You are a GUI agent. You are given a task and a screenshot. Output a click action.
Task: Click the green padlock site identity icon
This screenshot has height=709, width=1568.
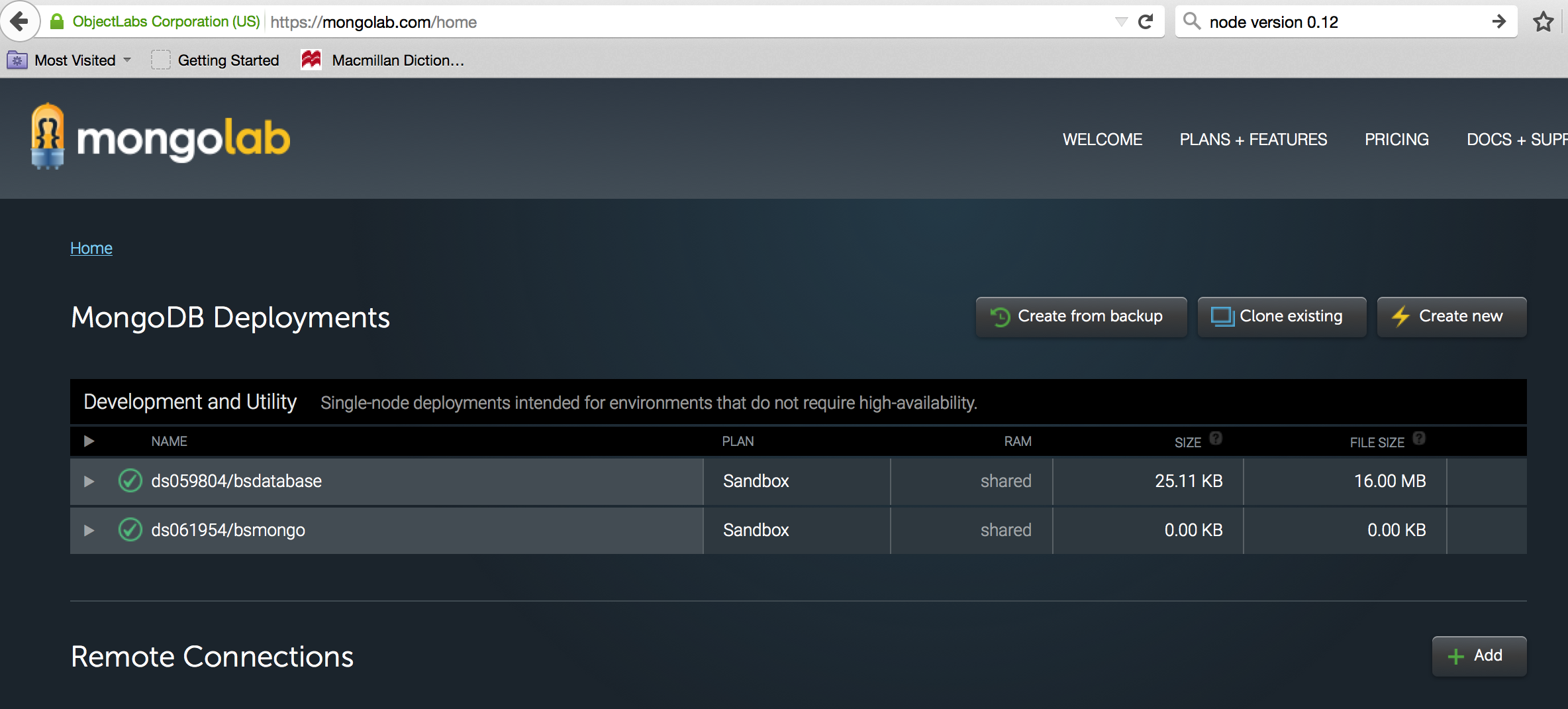pyautogui.click(x=57, y=22)
